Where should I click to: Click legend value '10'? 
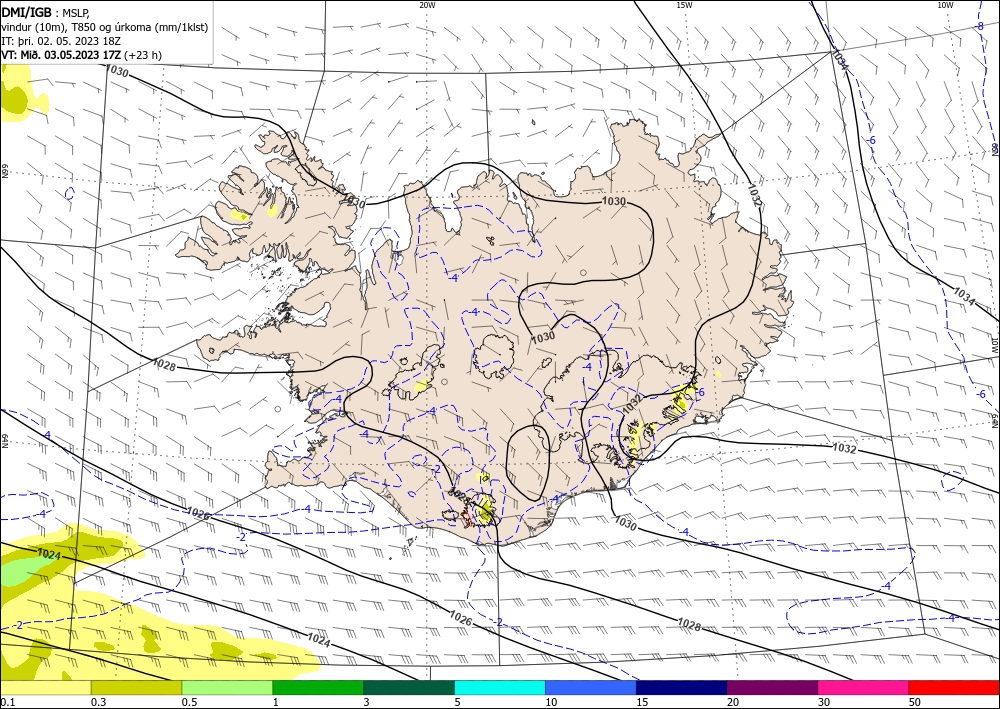coord(551,702)
